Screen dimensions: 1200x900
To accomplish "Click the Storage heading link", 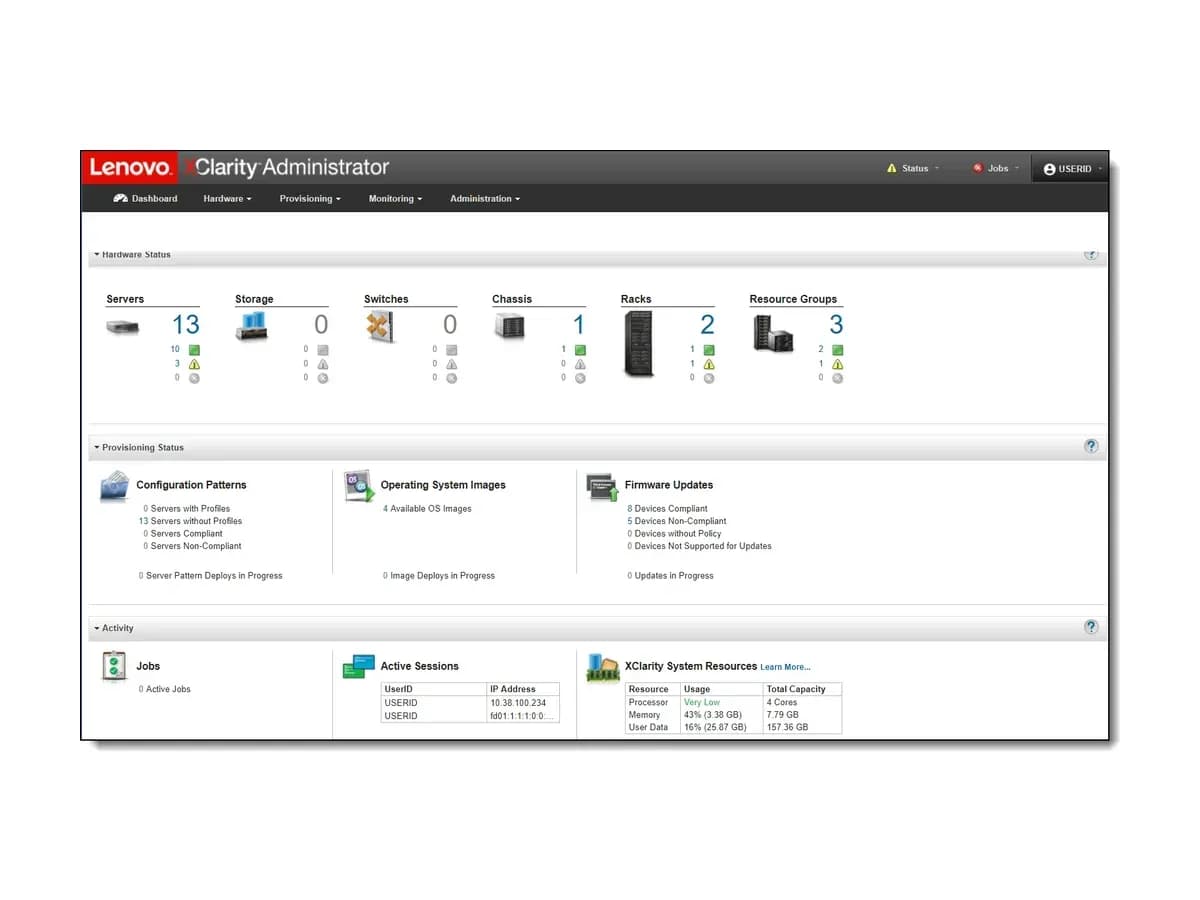I will [254, 299].
